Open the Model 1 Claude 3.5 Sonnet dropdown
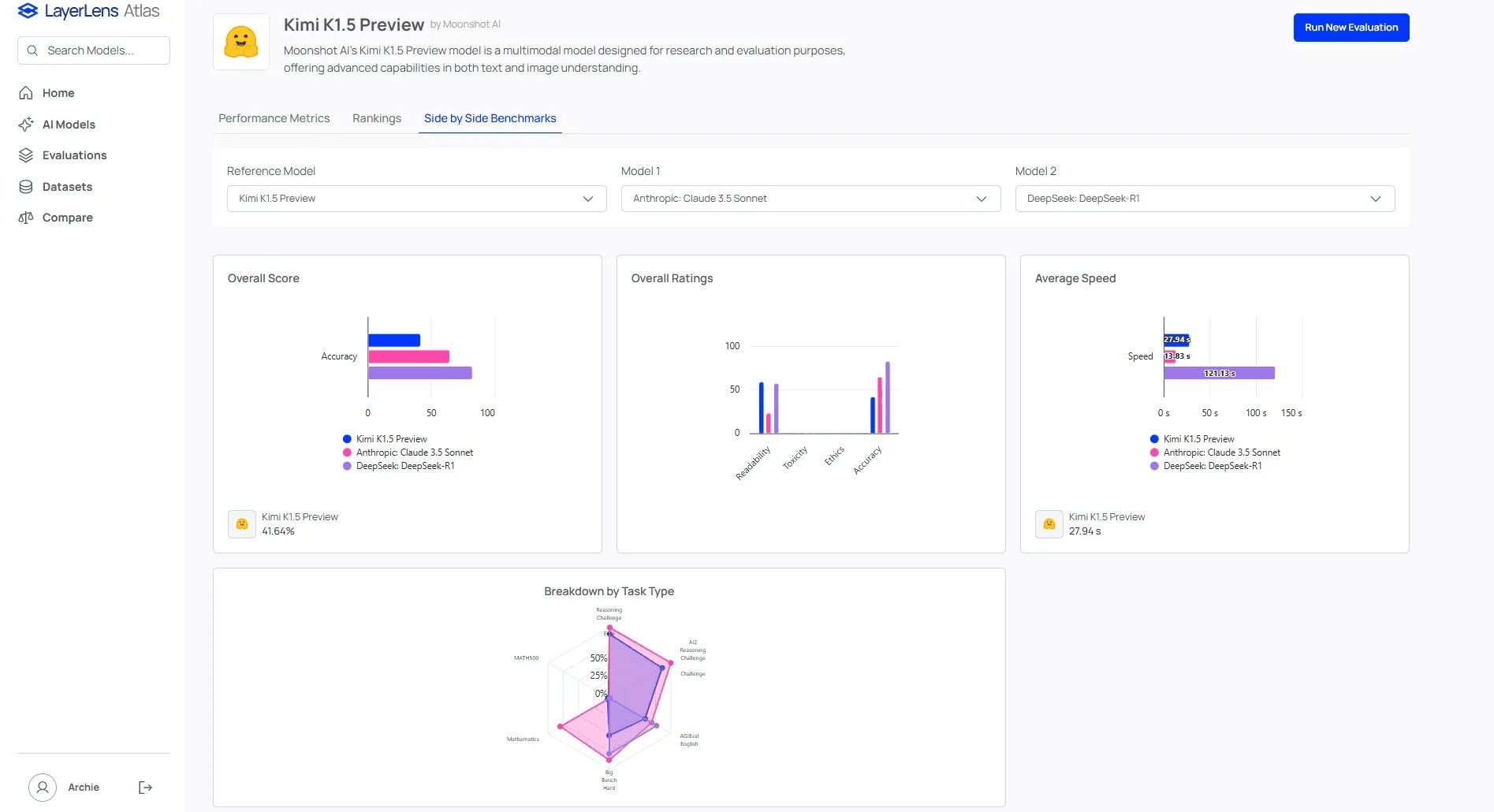Viewport: 1494px width, 812px height. (811, 199)
